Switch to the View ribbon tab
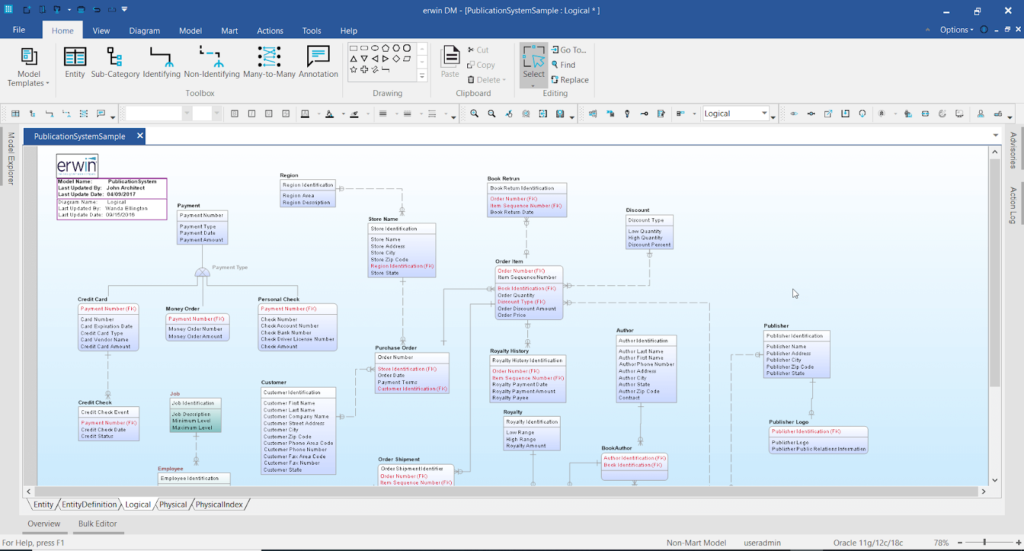 (x=101, y=31)
